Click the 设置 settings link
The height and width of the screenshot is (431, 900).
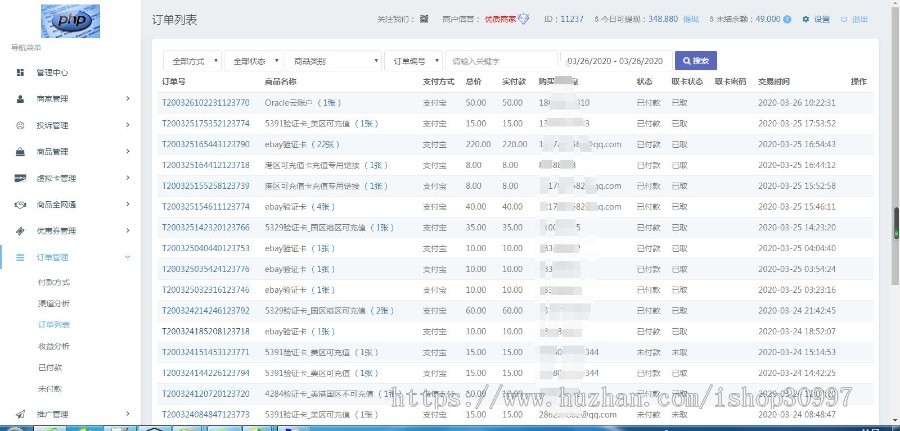tap(822, 20)
